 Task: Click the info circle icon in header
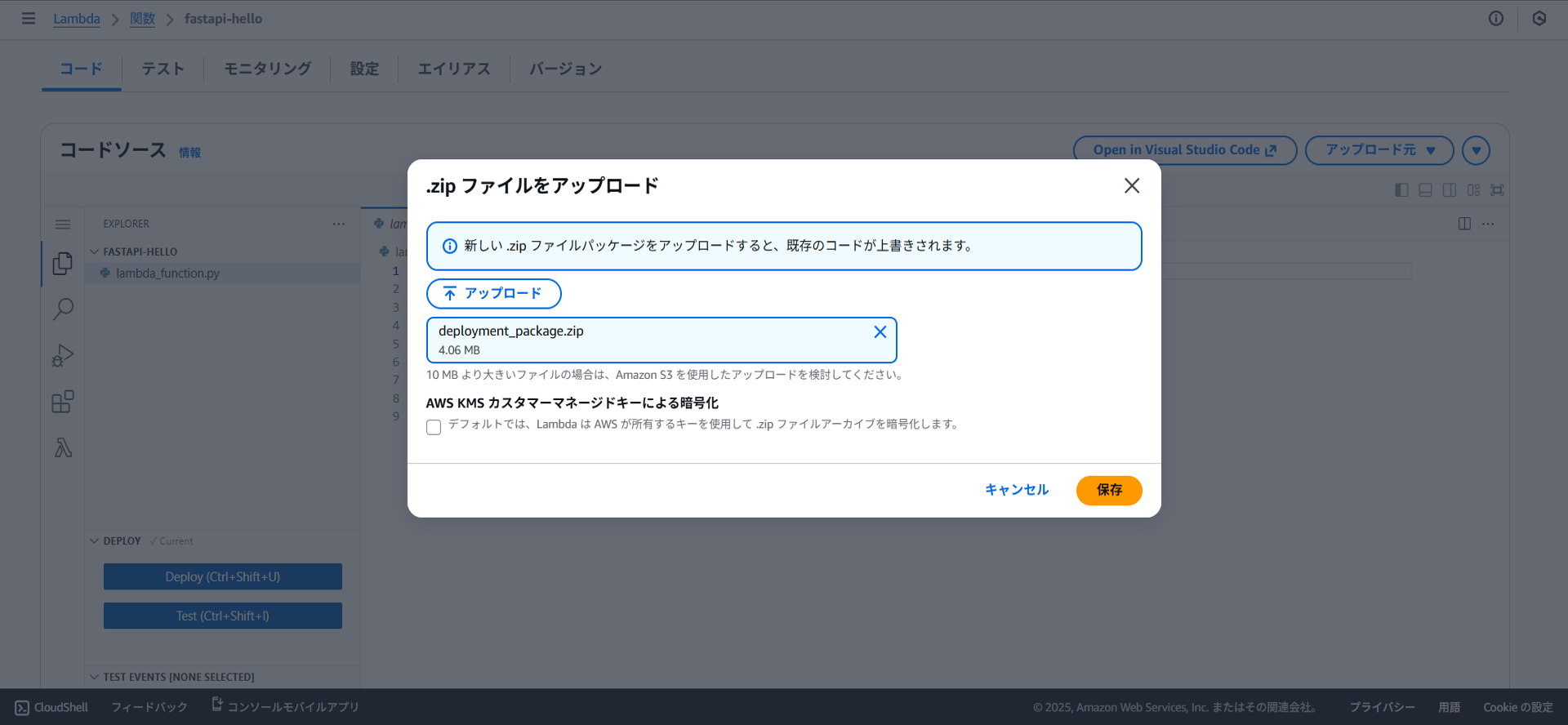click(x=1496, y=18)
